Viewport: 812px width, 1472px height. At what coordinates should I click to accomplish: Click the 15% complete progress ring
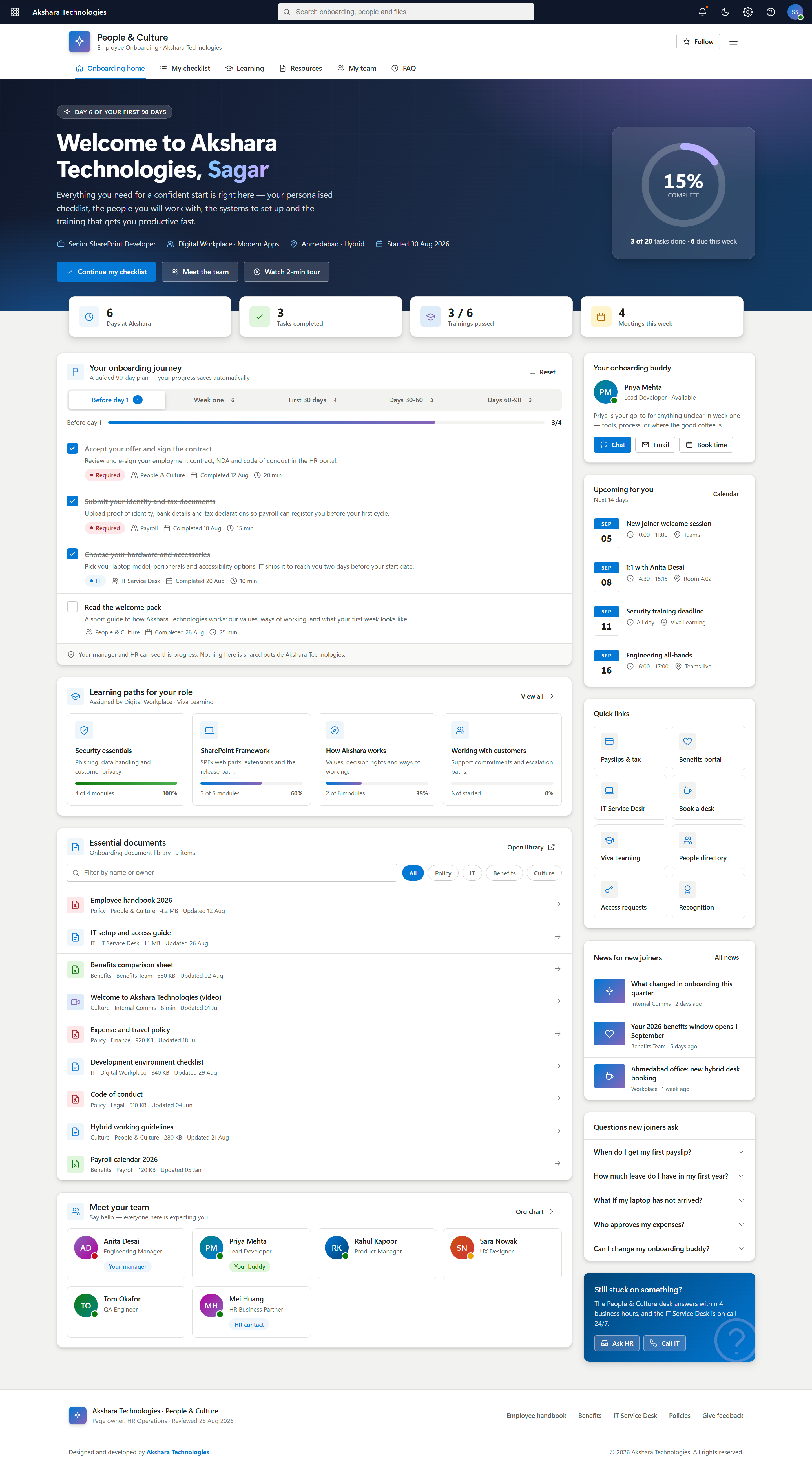683,185
